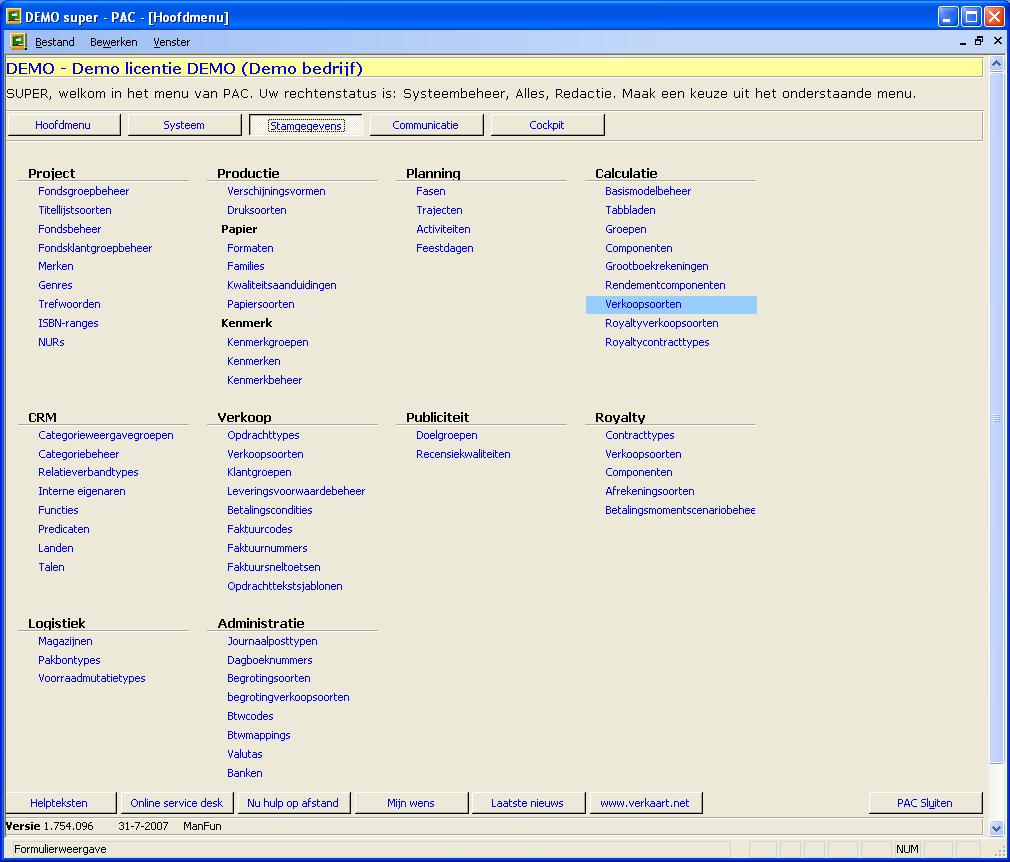Open Opdrachttekstsjablonen link
The width and height of the screenshot is (1010, 862).
(285, 586)
